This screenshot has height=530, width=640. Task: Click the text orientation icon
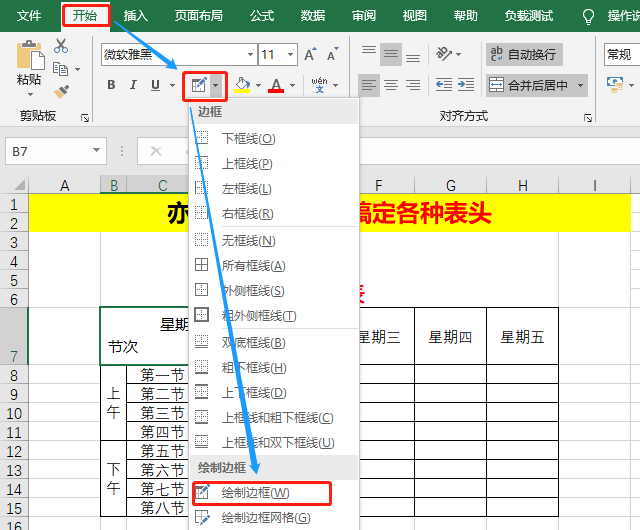pos(444,53)
